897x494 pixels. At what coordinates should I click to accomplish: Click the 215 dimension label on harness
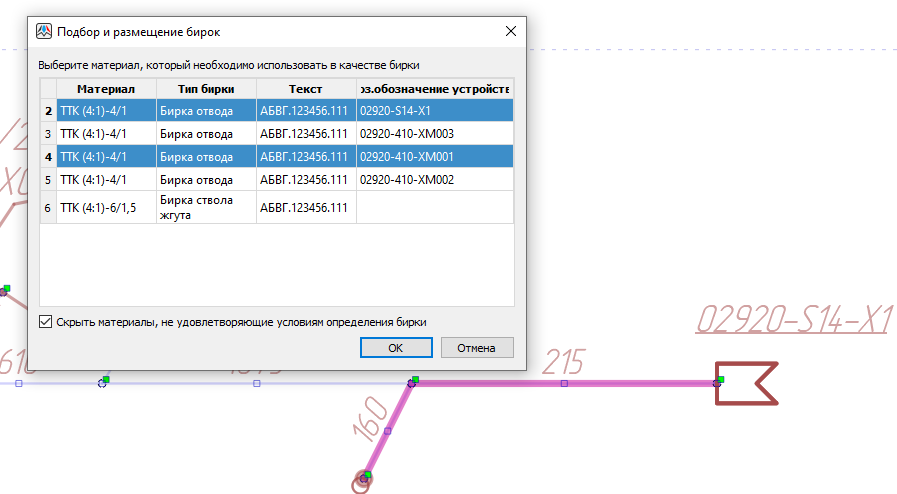coord(564,362)
